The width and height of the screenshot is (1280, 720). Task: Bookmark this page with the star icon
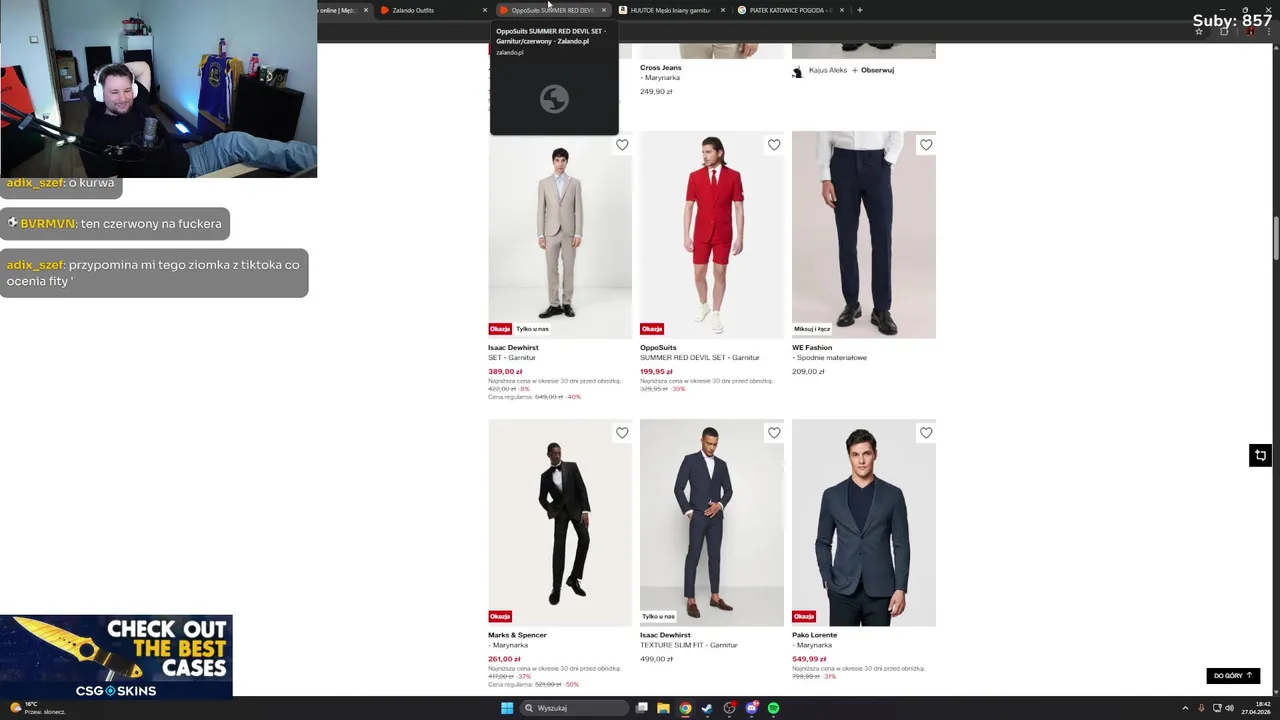pos(1199,31)
